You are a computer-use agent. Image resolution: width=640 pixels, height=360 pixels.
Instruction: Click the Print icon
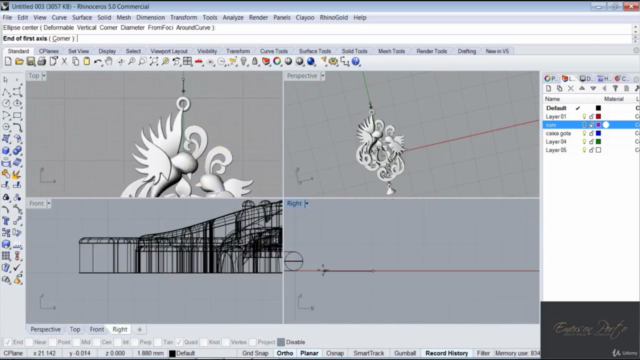coord(42,61)
